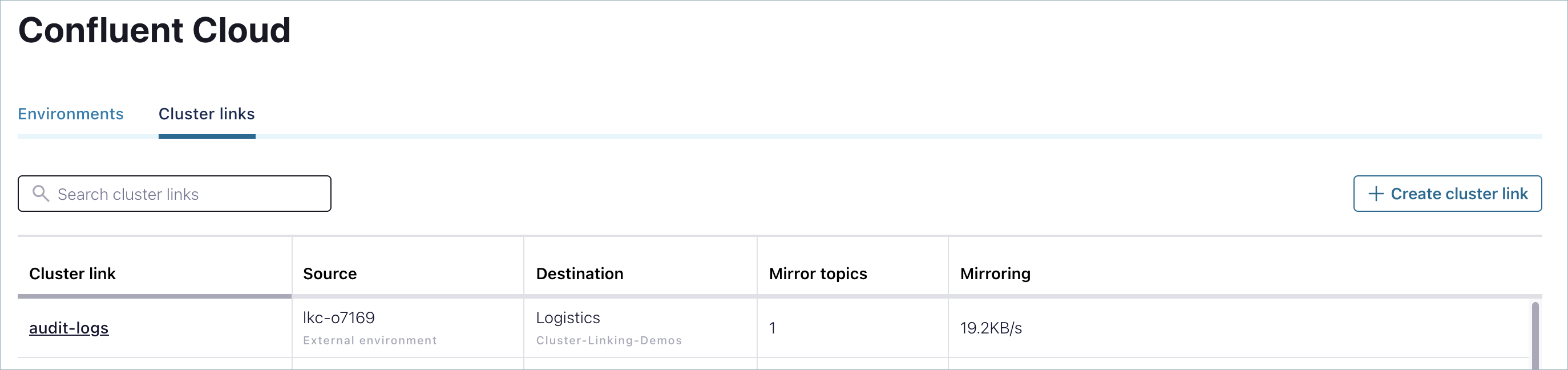This screenshot has width=1568, height=370.
Task: Click the Mirror topics column header
Action: tap(818, 274)
